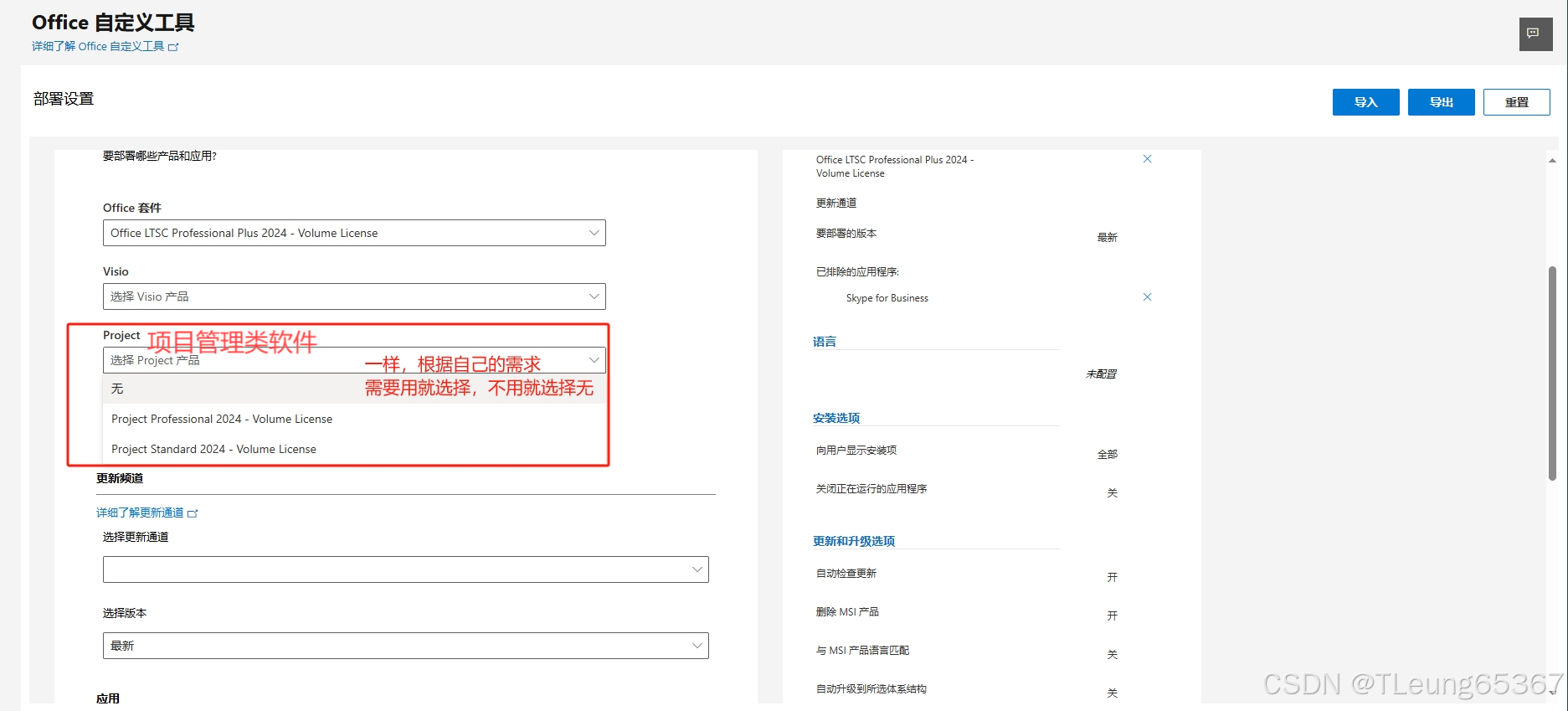Viewport: 1568px width, 711px height.
Task: Click the 导出 button
Action: pyautogui.click(x=1441, y=102)
